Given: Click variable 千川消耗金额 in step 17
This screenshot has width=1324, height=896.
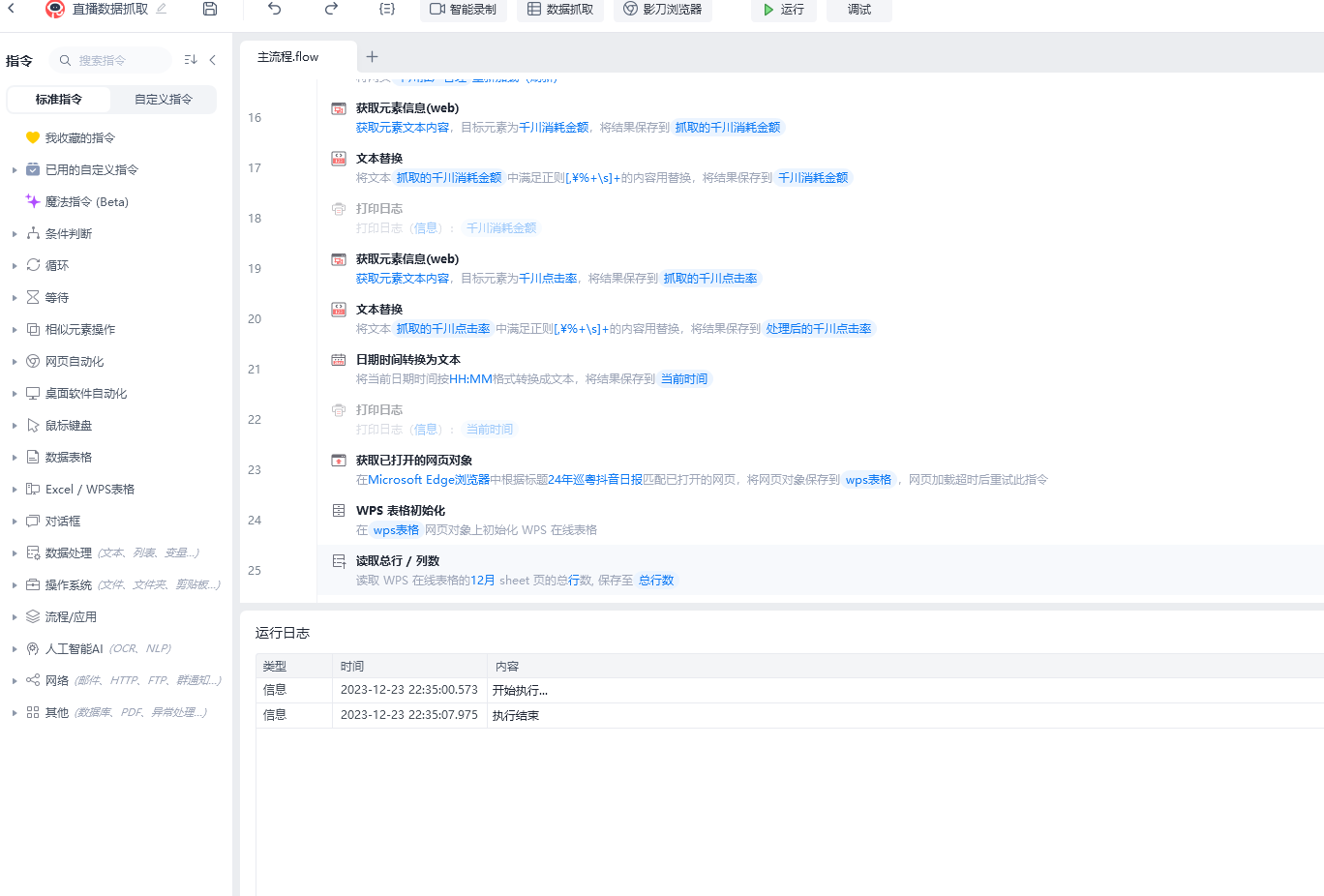Looking at the screenshot, I should click(x=813, y=178).
